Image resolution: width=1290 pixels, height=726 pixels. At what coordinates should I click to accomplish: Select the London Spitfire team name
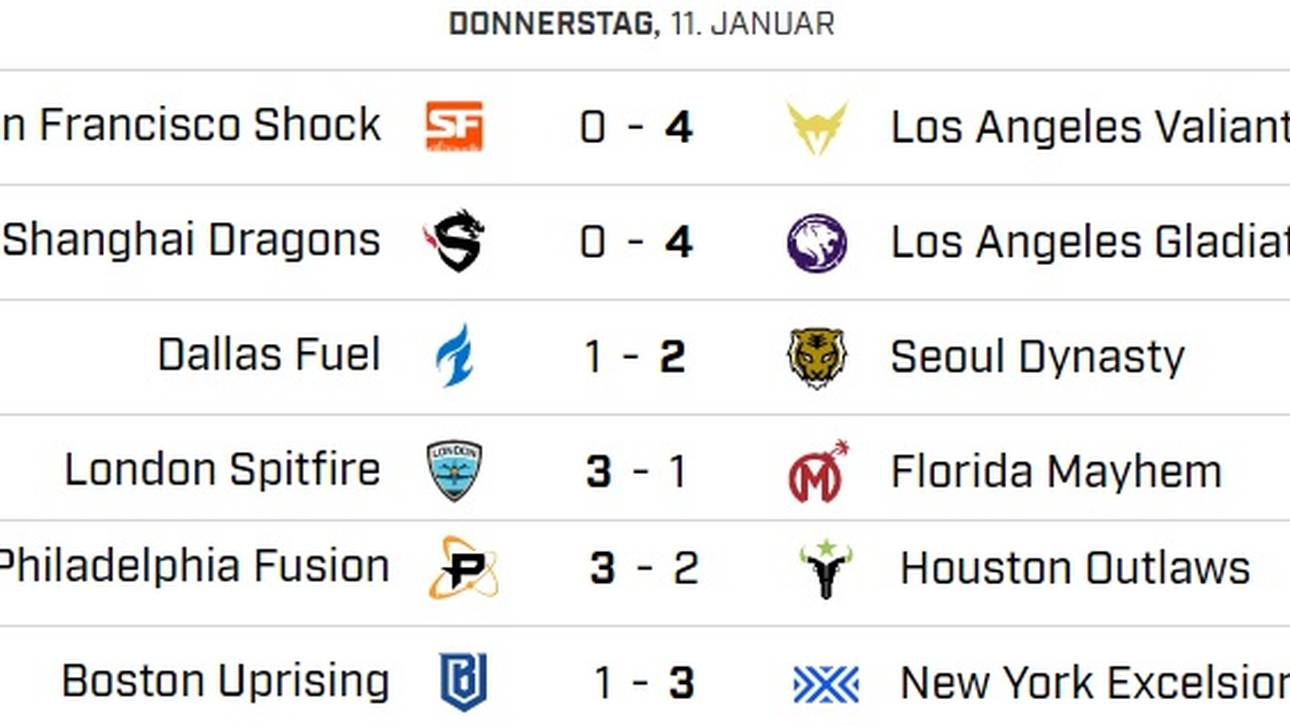222,469
